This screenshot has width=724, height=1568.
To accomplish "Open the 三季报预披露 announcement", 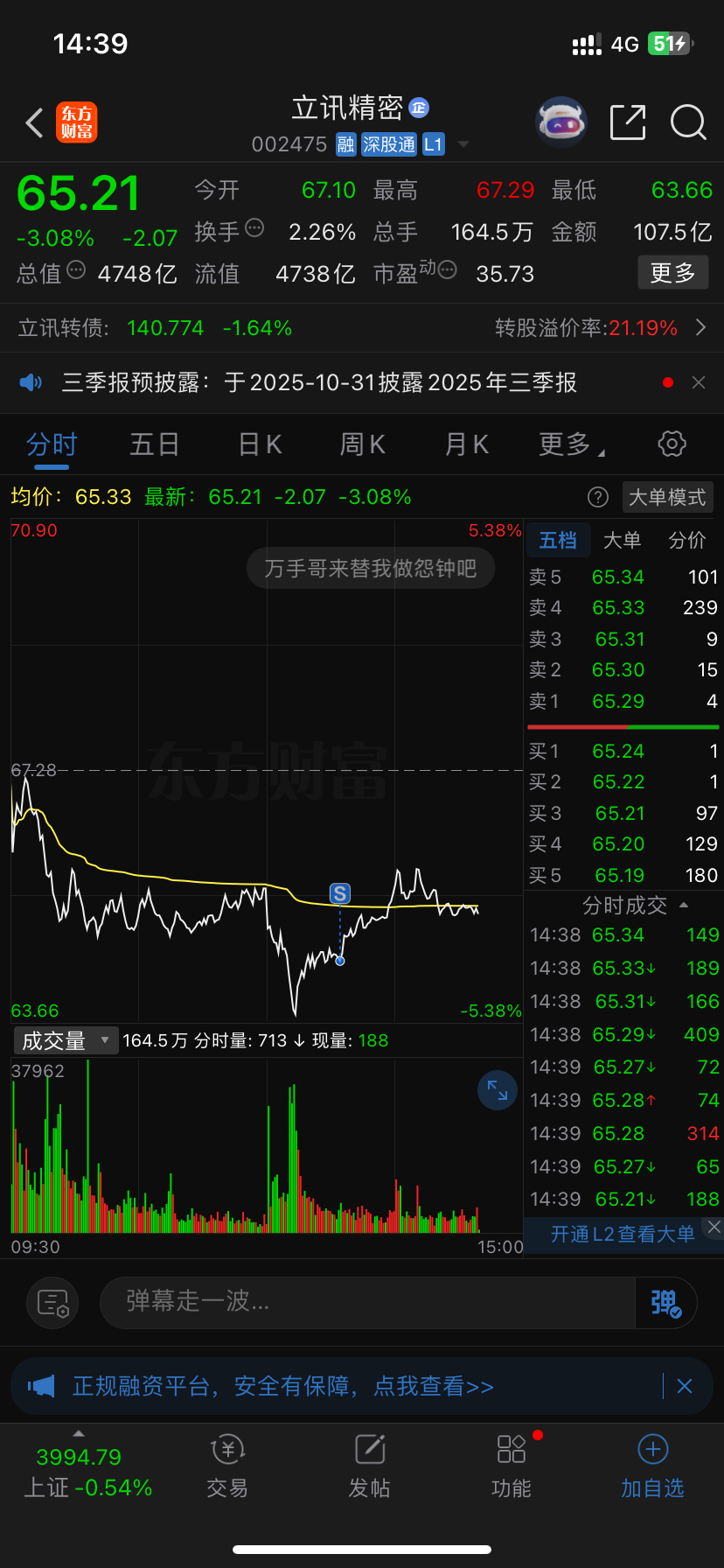I will pyautogui.click(x=319, y=382).
